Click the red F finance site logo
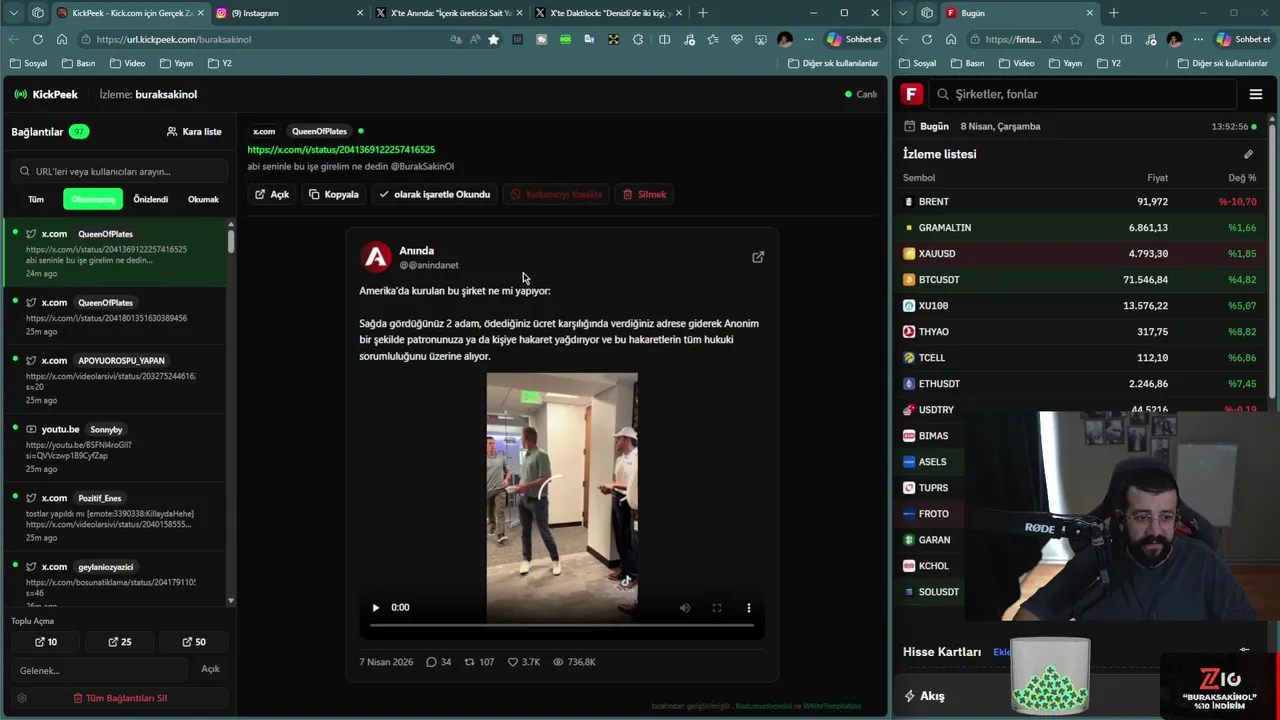Viewport: 1280px width, 720px height. [x=911, y=94]
